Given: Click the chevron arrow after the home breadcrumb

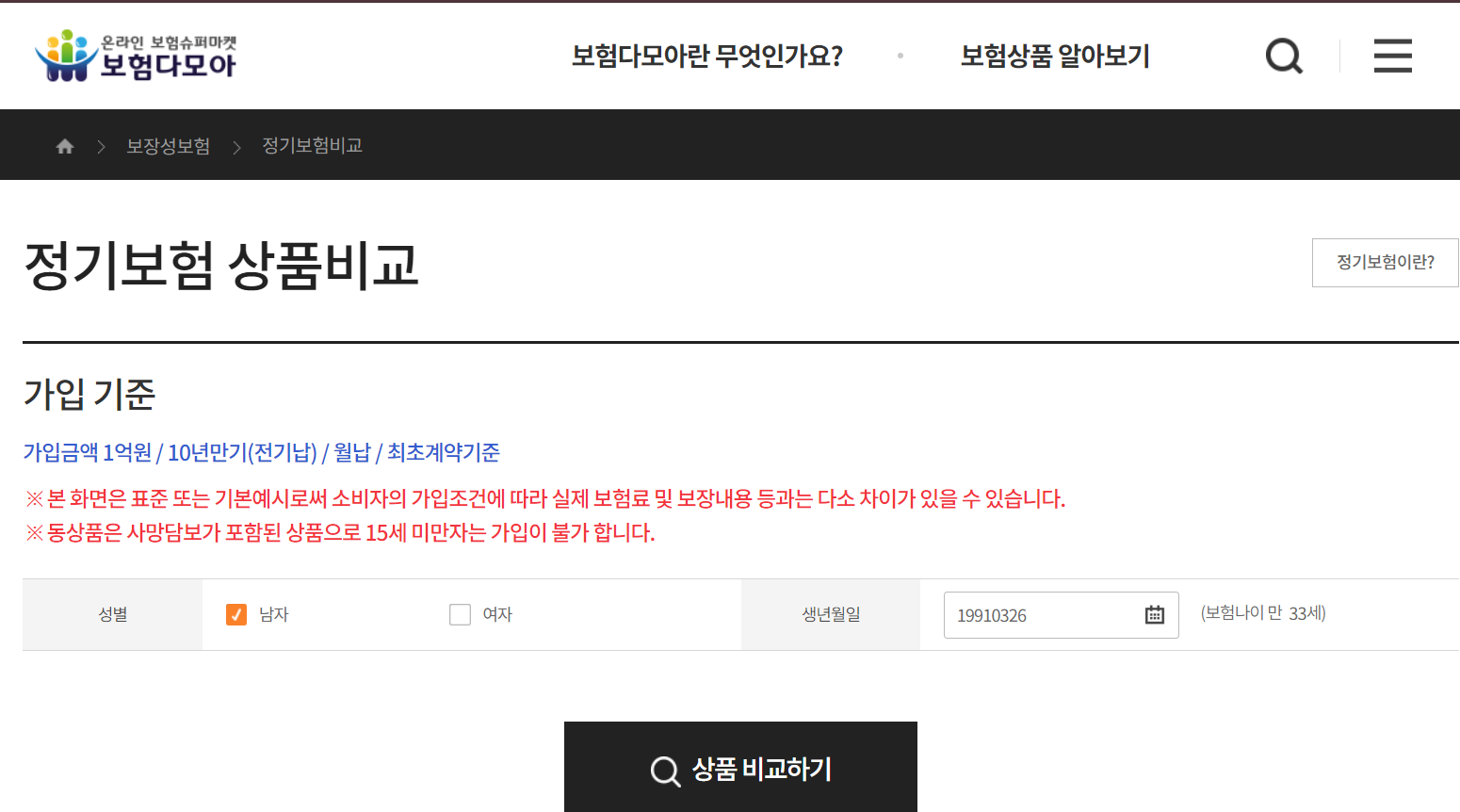Looking at the screenshot, I should coord(101,145).
